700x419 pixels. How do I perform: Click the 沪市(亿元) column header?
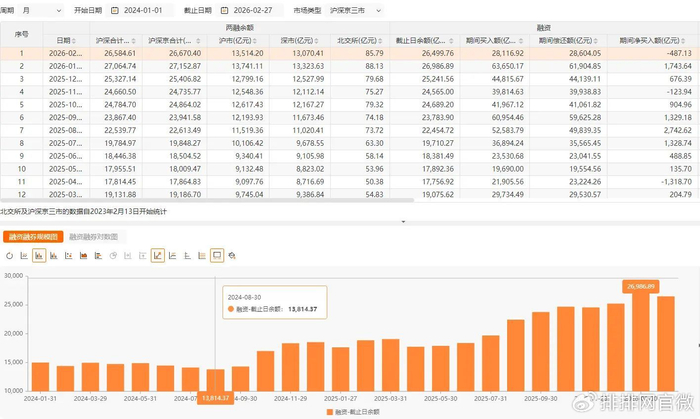pos(247,39)
